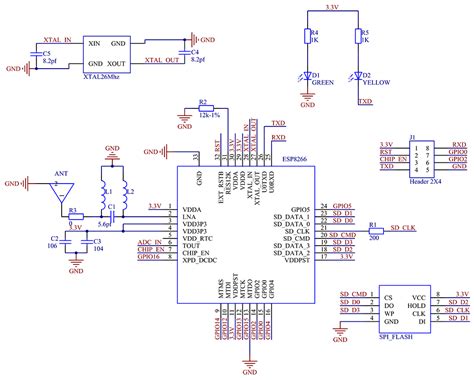474x380 pixels.
Task: Select capacitor C3 104 symbol
Action: (87, 242)
